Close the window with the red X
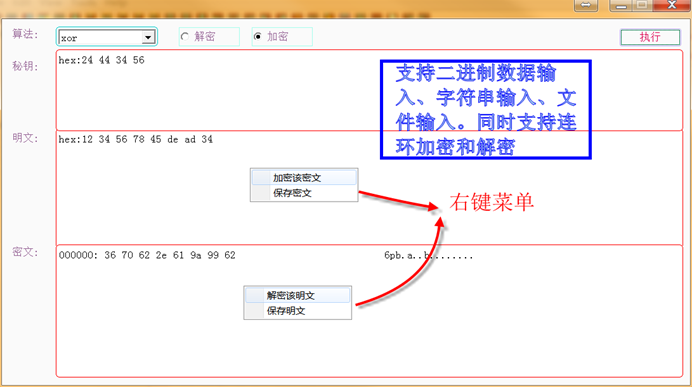692x387 pixels. tap(671, 5)
